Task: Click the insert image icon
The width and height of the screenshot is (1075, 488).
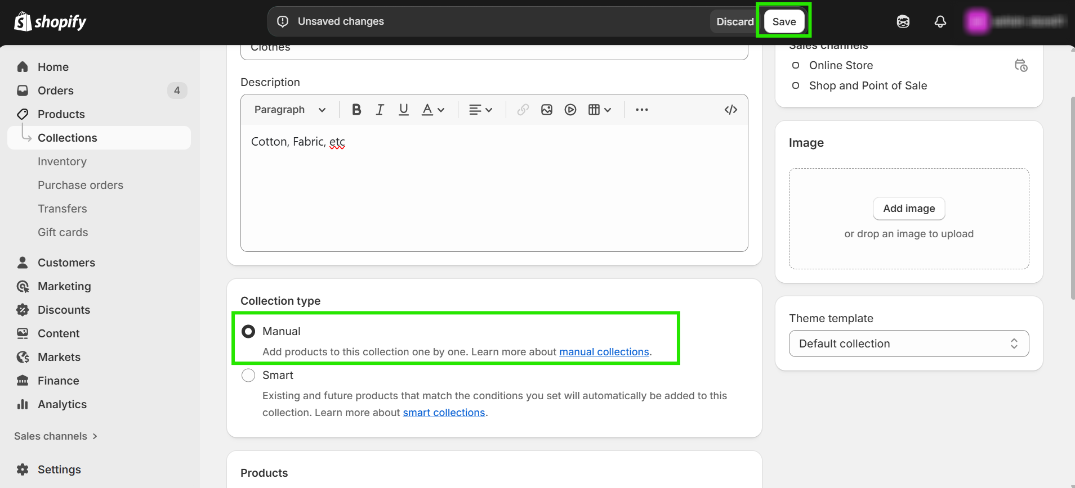Action: (x=546, y=110)
